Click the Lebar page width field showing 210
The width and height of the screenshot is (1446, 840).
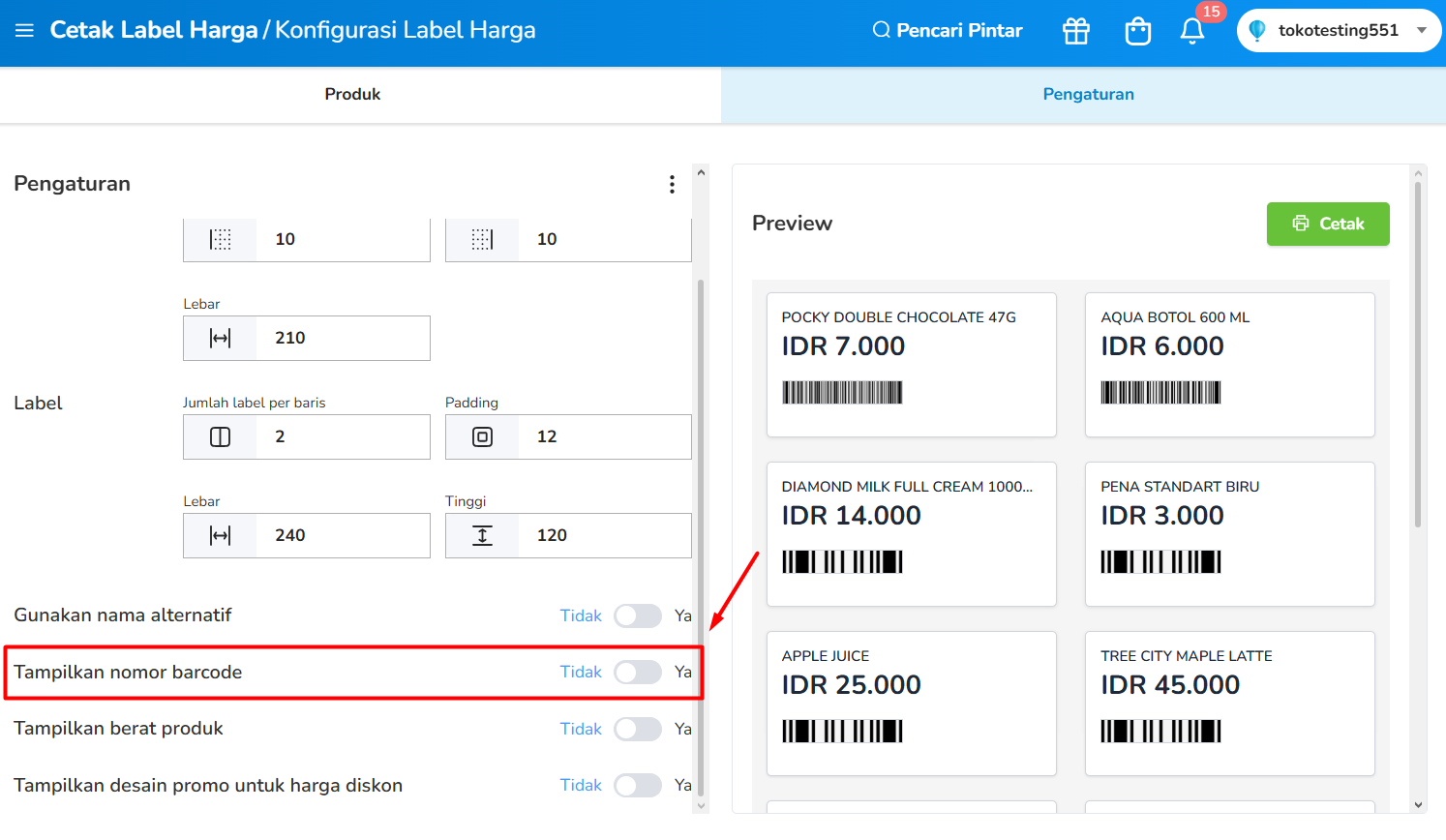[307, 338]
